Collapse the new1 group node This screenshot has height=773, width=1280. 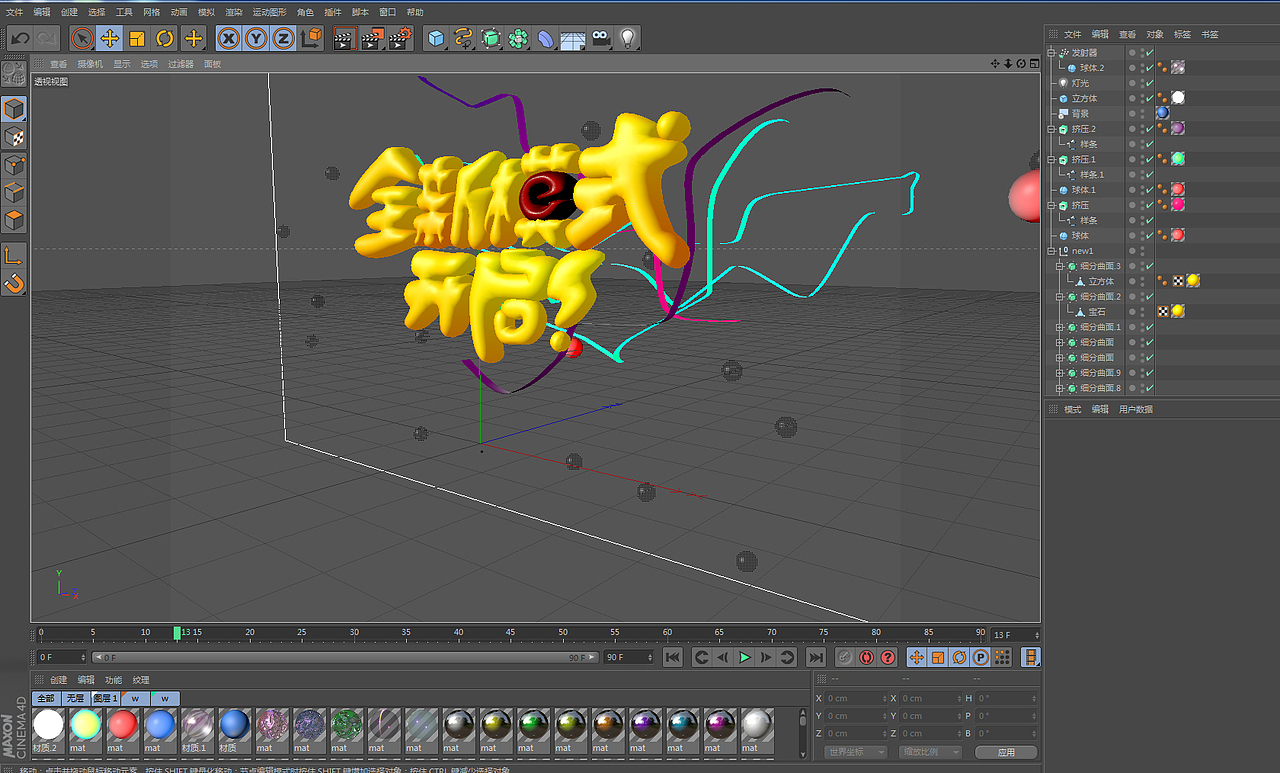1052,251
